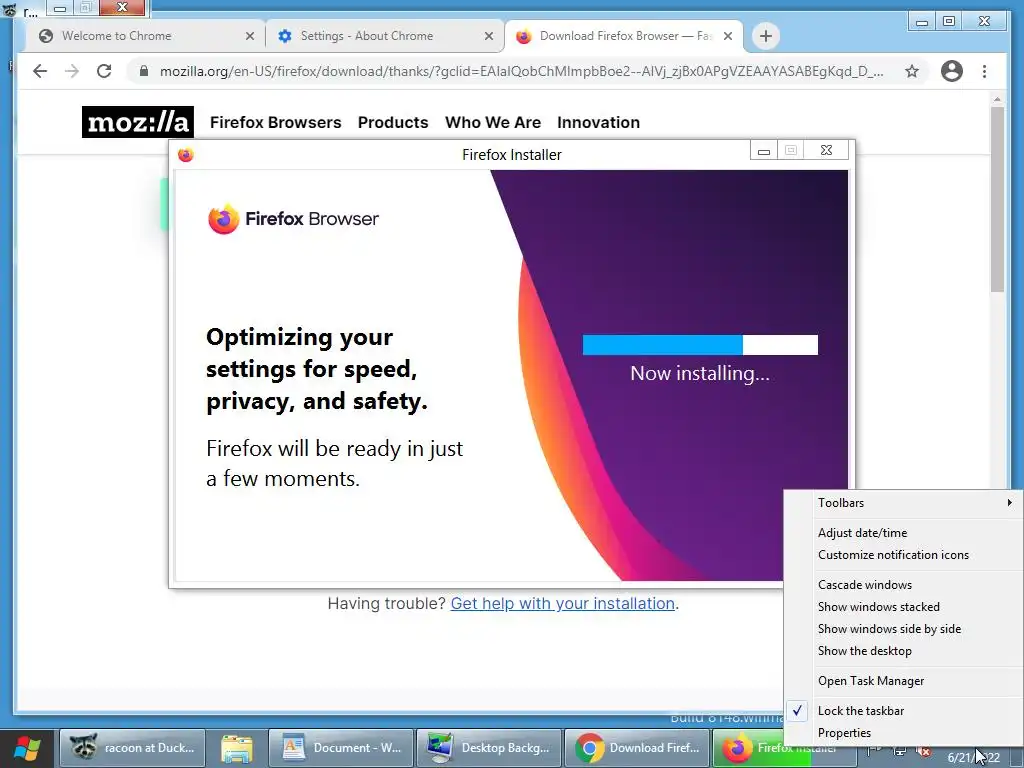
Task: Switch to Settings - About Chrome tab
Action: (x=384, y=36)
